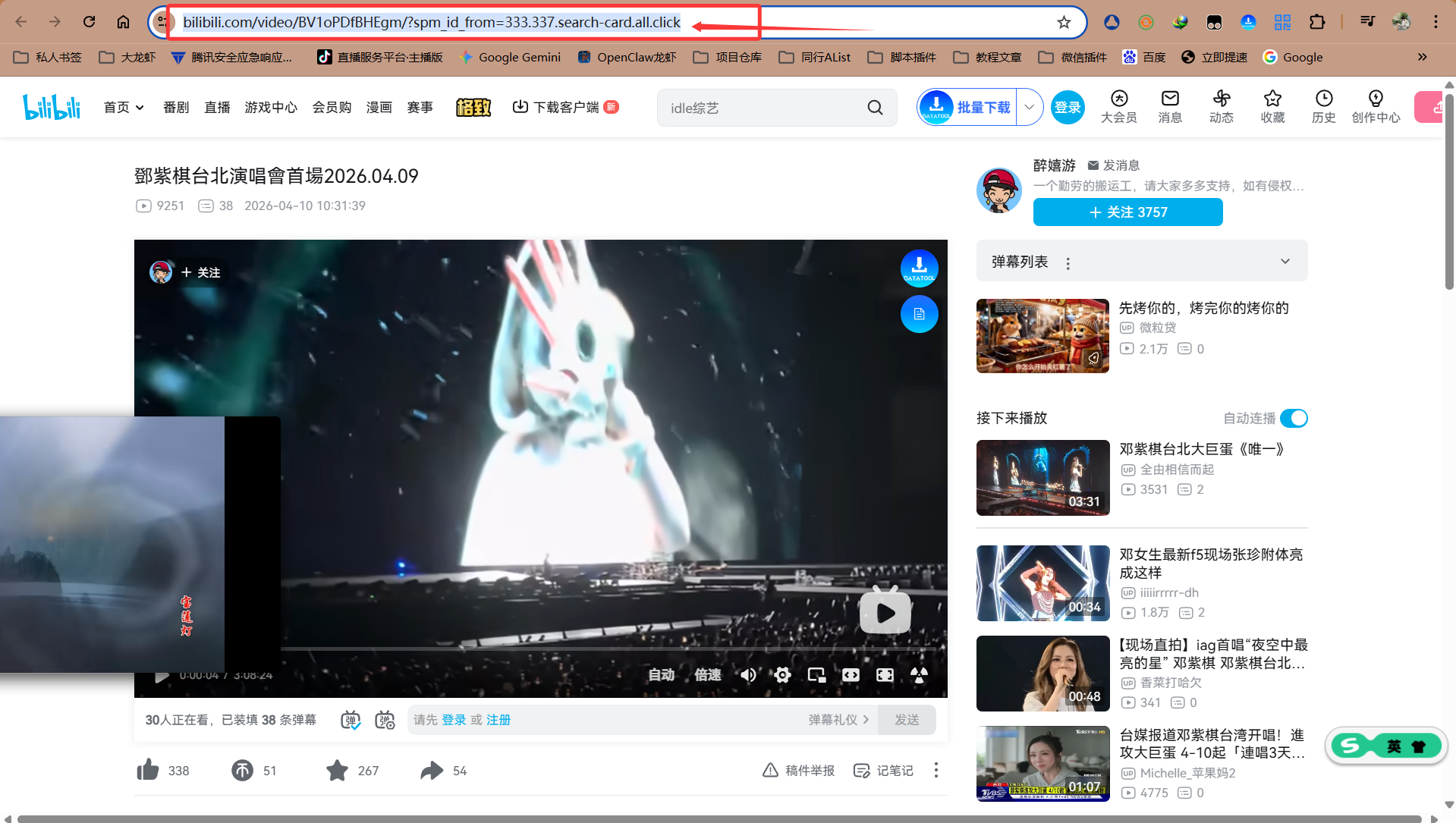Click the search box with idle综艺
Viewport: 1456px width, 823px height.
pos(763,108)
